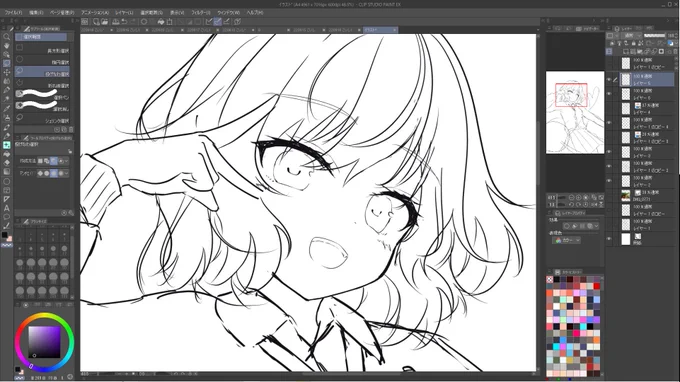Open 選択範囲 menu in menu bar
The width and height of the screenshot is (680, 382).
pyautogui.click(x=151, y=13)
